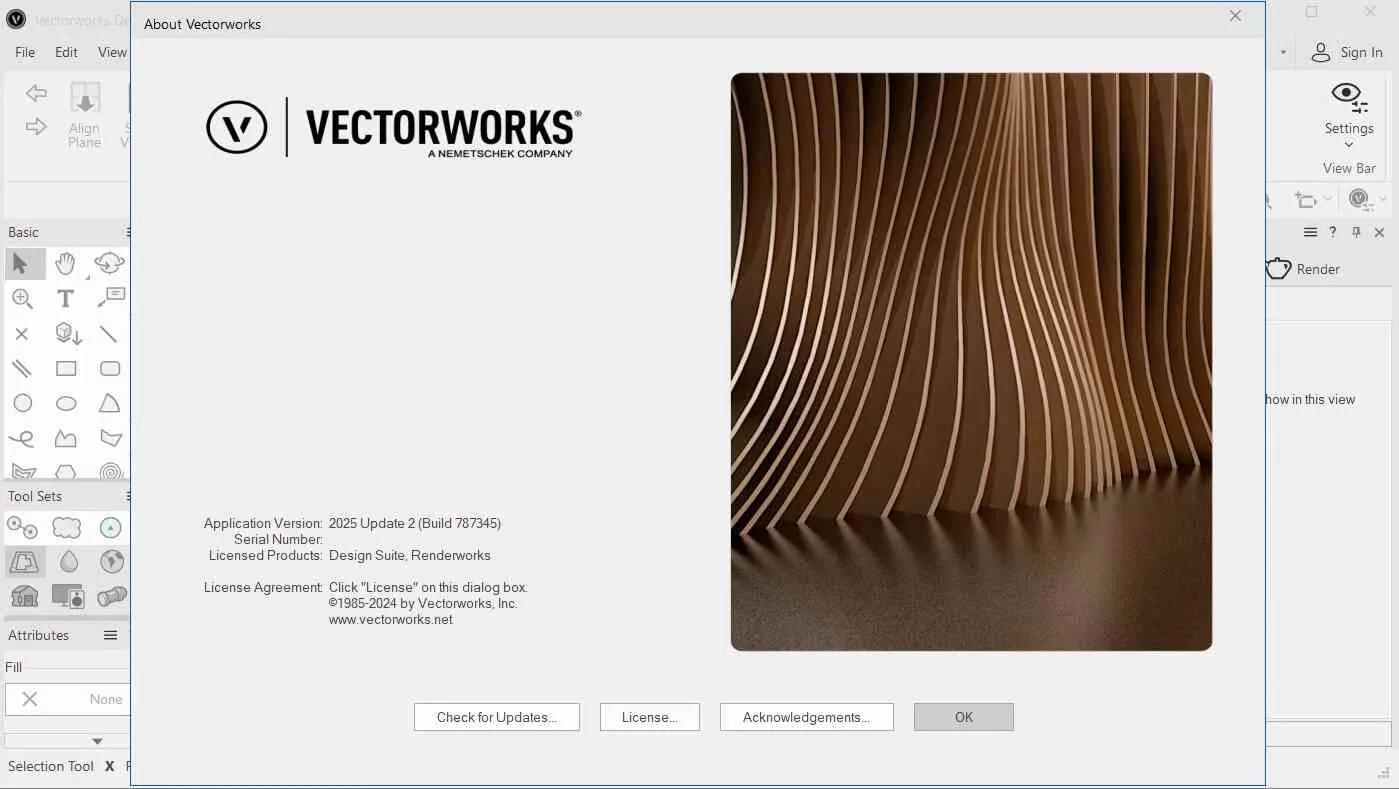
Task: Select the Rounded Rectangle tool
Action: point(110,369)
